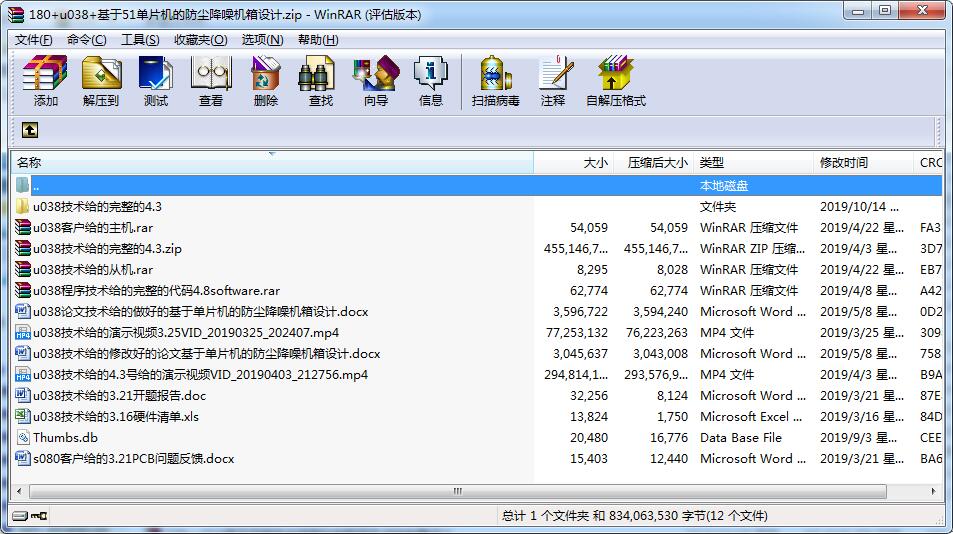Click icon of u038技术给的完整的4.3.zip
953x534 pixels.
coord(22,248)
